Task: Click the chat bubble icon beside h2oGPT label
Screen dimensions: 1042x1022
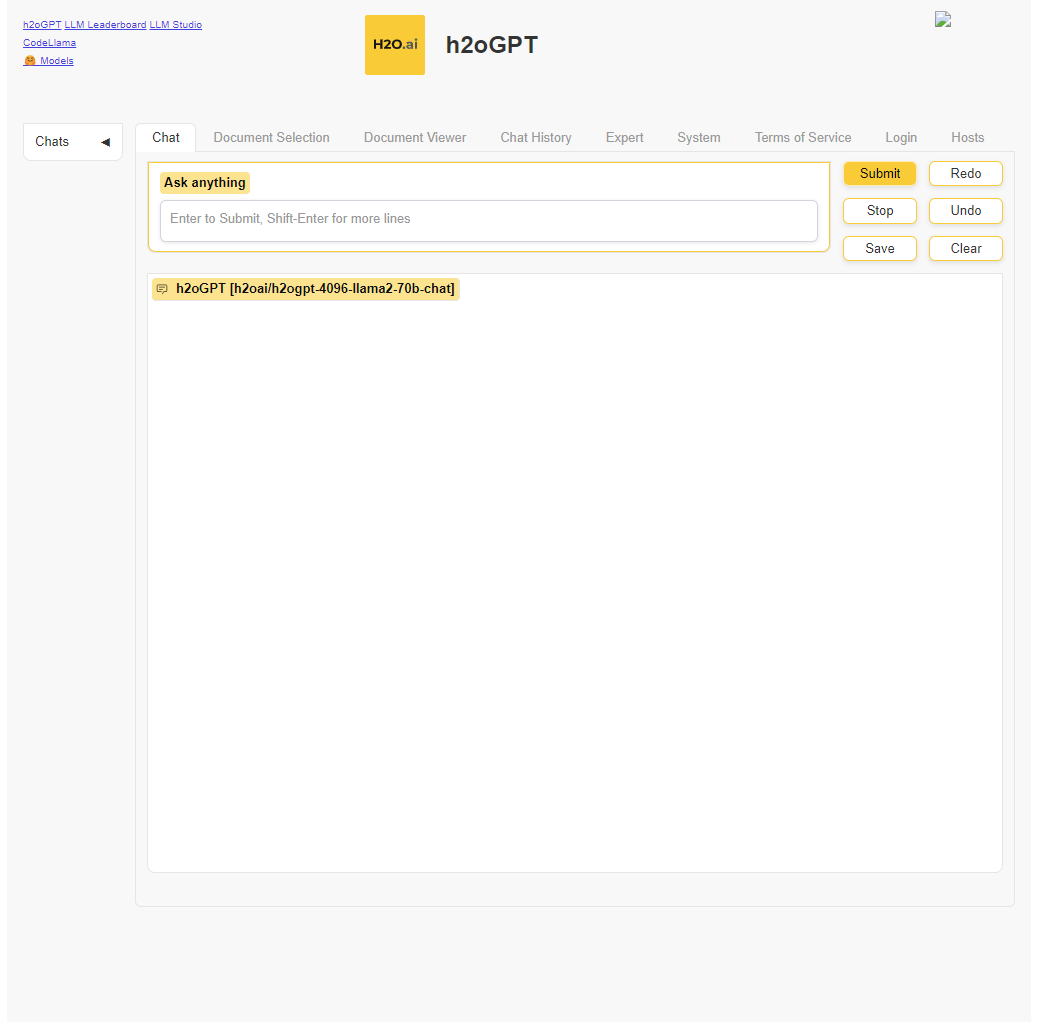Action: click(x=162, y=289)
